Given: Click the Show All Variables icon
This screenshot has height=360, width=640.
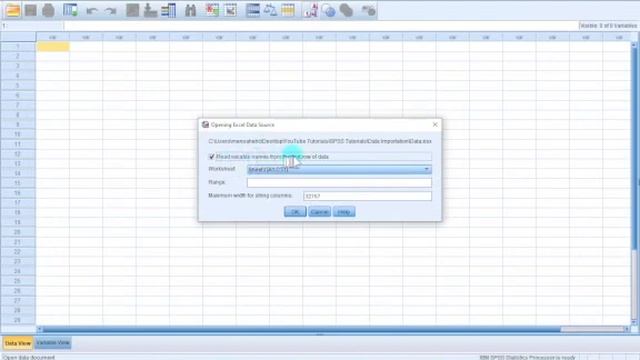Looking at the screenshot, I should pos(346,10).
